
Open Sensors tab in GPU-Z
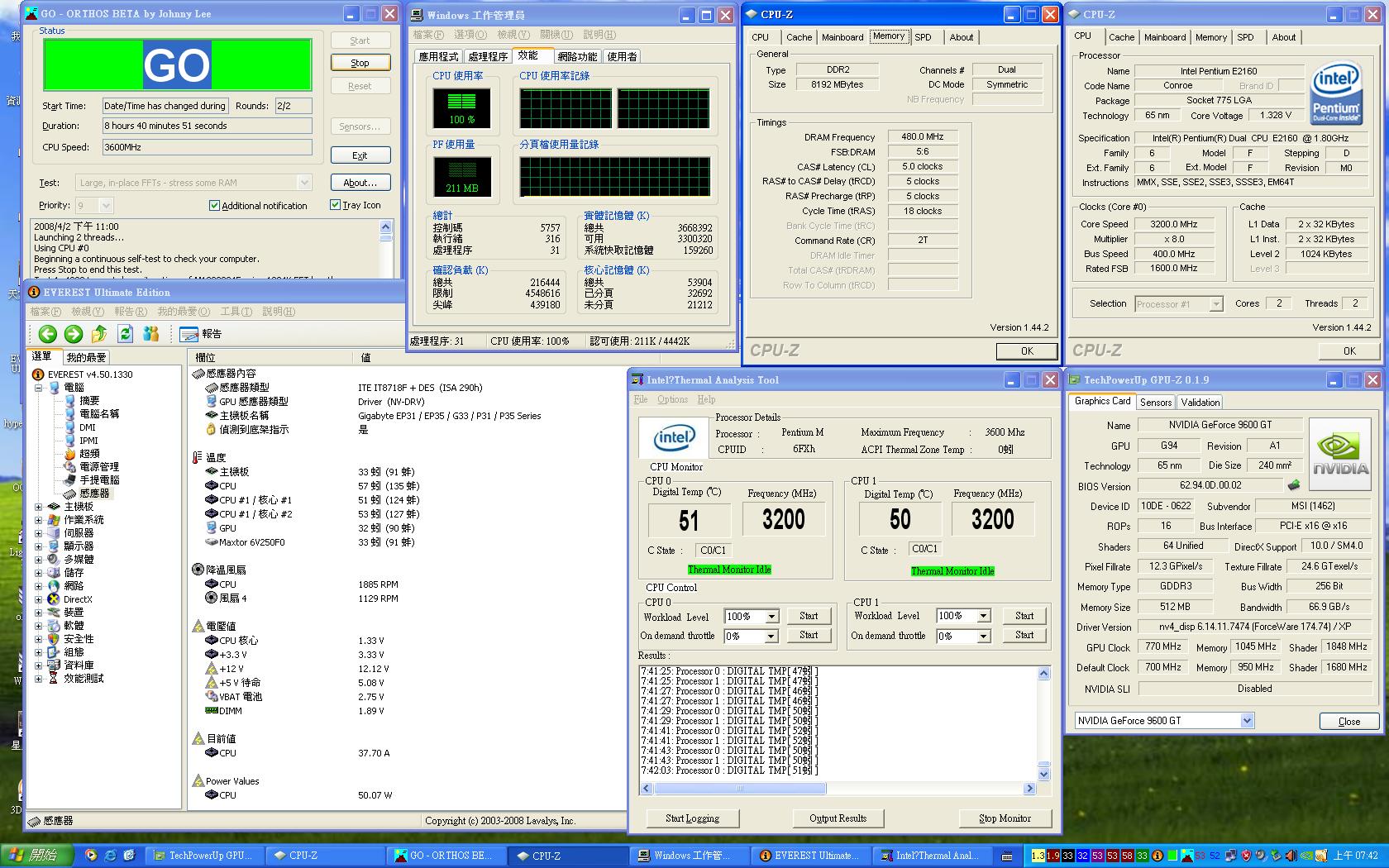(x=1155, y=402)
